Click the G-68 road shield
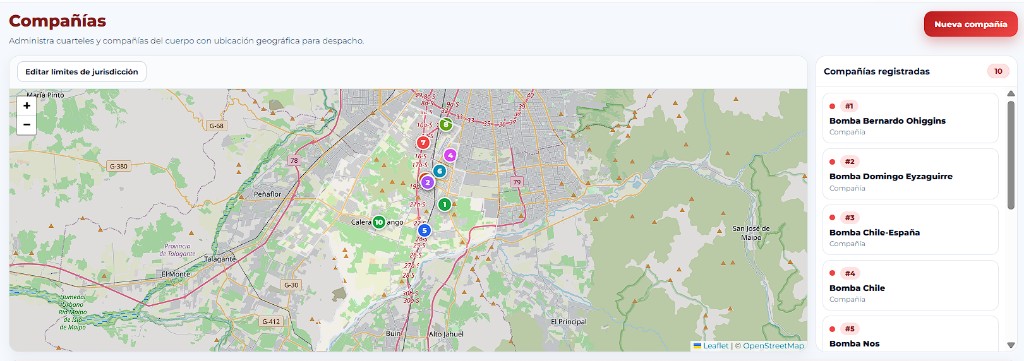 tap(217, 125)
